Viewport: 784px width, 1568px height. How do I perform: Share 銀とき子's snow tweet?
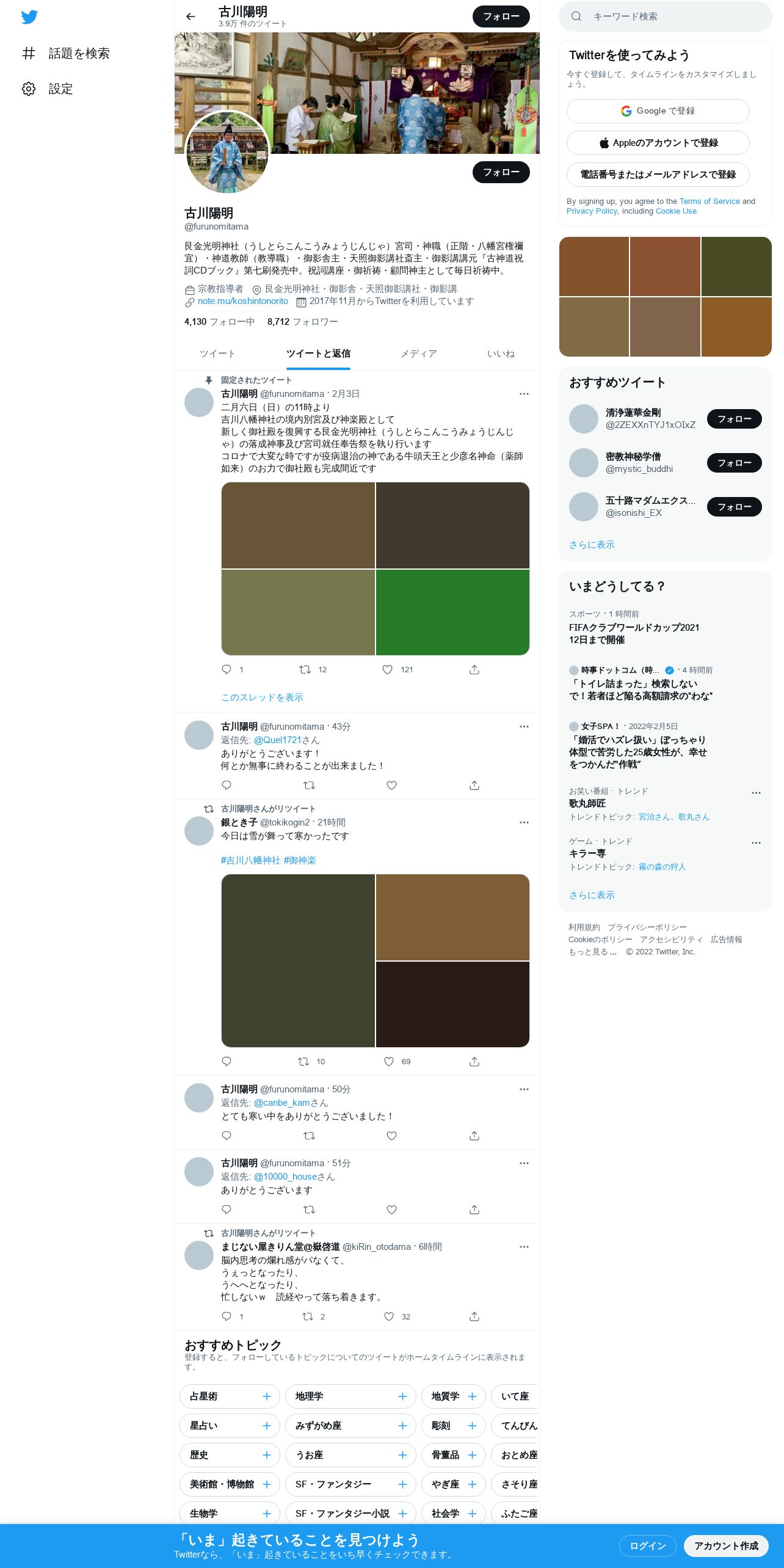tap(474, 1061)
